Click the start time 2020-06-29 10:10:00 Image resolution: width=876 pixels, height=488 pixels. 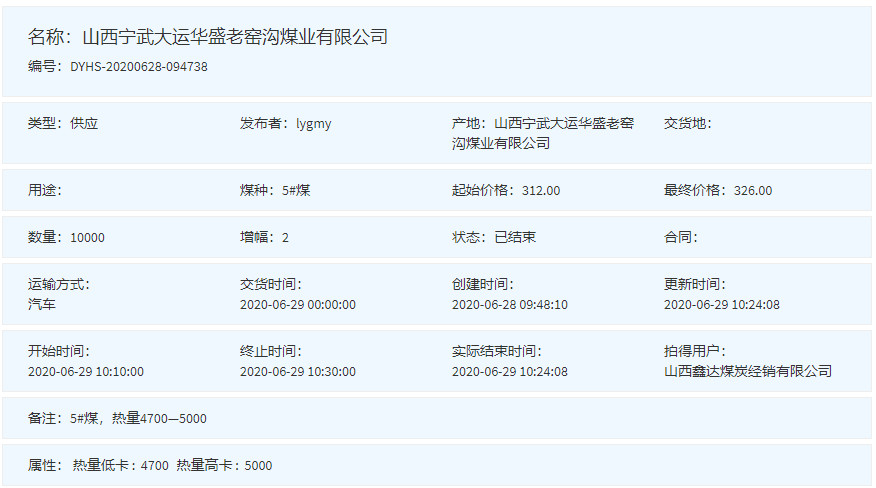(x=86, y=371)
